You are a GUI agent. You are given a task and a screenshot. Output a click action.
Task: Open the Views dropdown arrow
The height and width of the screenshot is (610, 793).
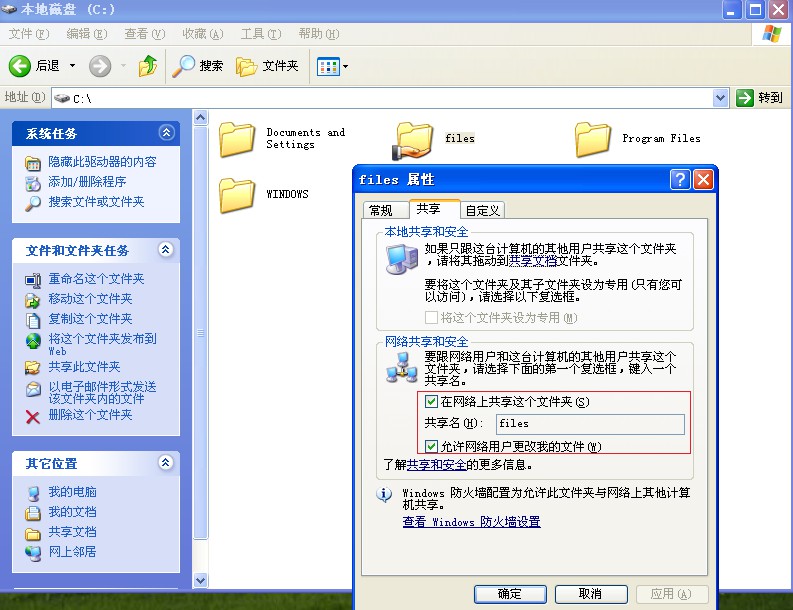click(x=345, y=66)
